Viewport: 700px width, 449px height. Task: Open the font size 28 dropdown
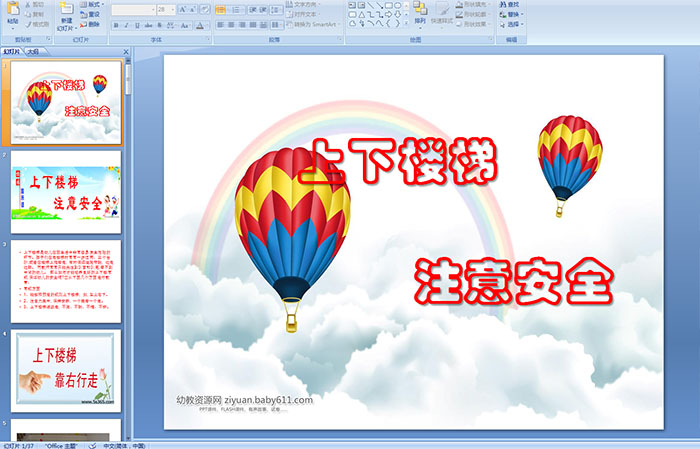pos(172,10)
